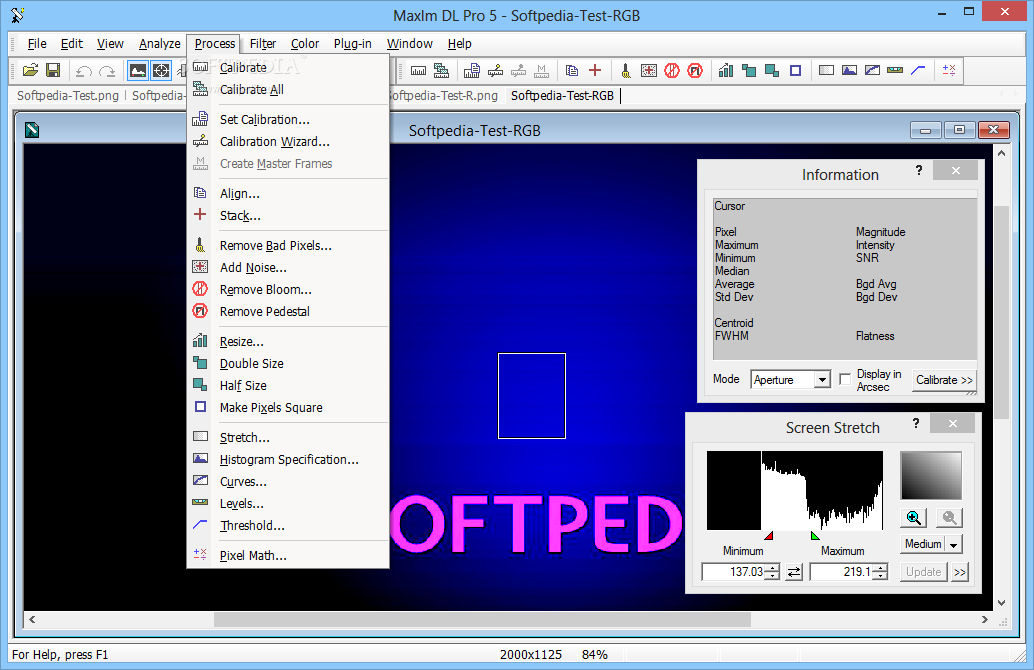The width and height of the screenshot is (1034, 670).
Task: Click the Half Size toolbar icon
Action: (x=772, y=71)
